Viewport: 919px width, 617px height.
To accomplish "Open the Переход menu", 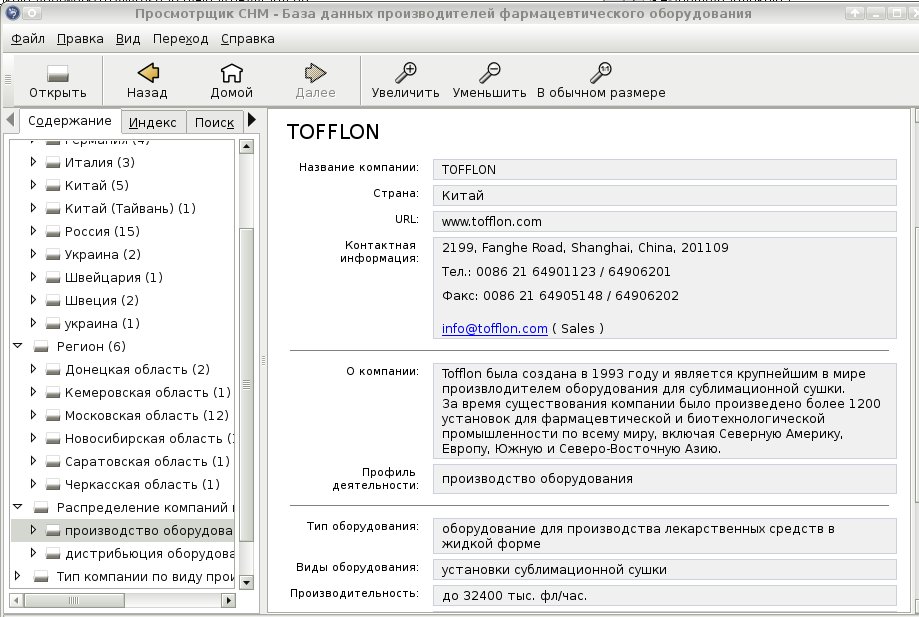I will coord(181,39).
